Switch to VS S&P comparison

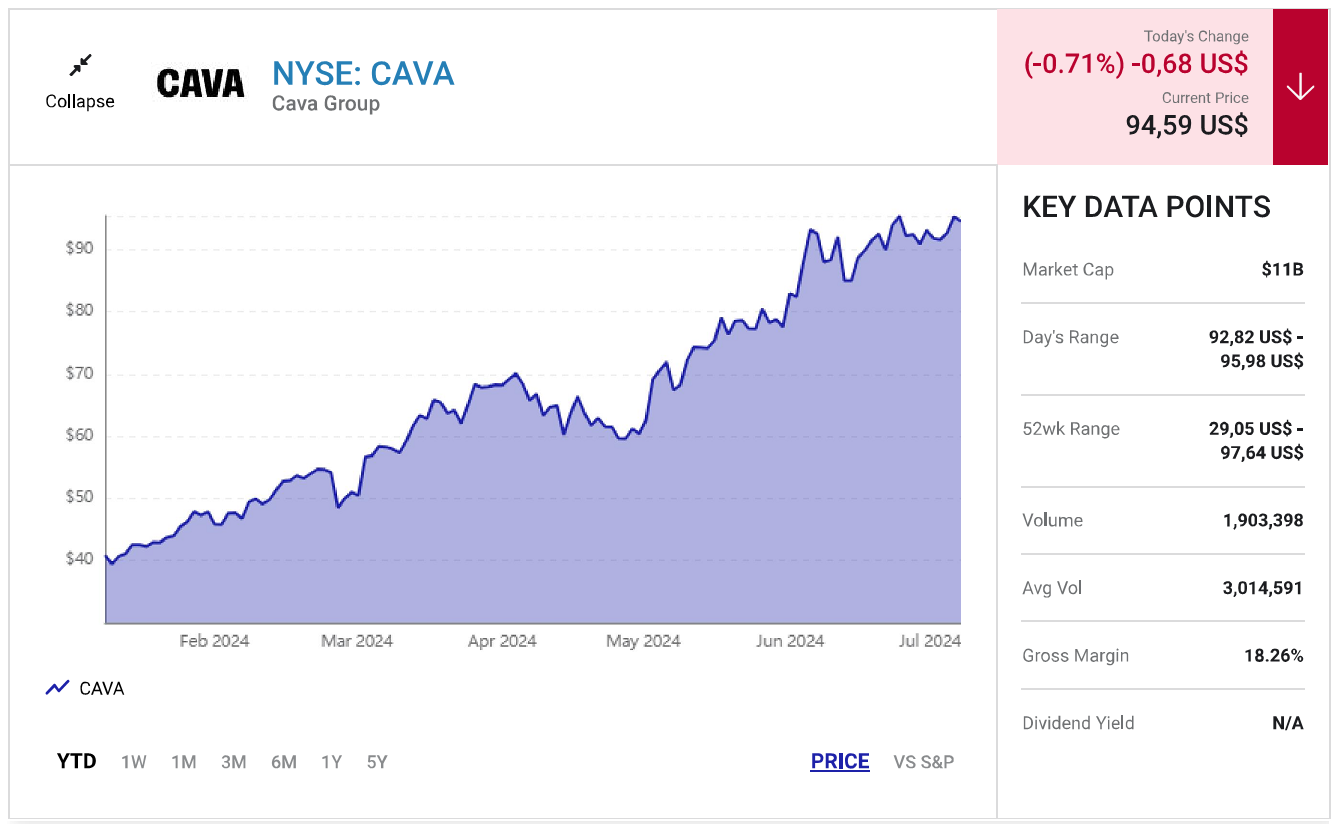pyautogui.click(x=924, y=762)
